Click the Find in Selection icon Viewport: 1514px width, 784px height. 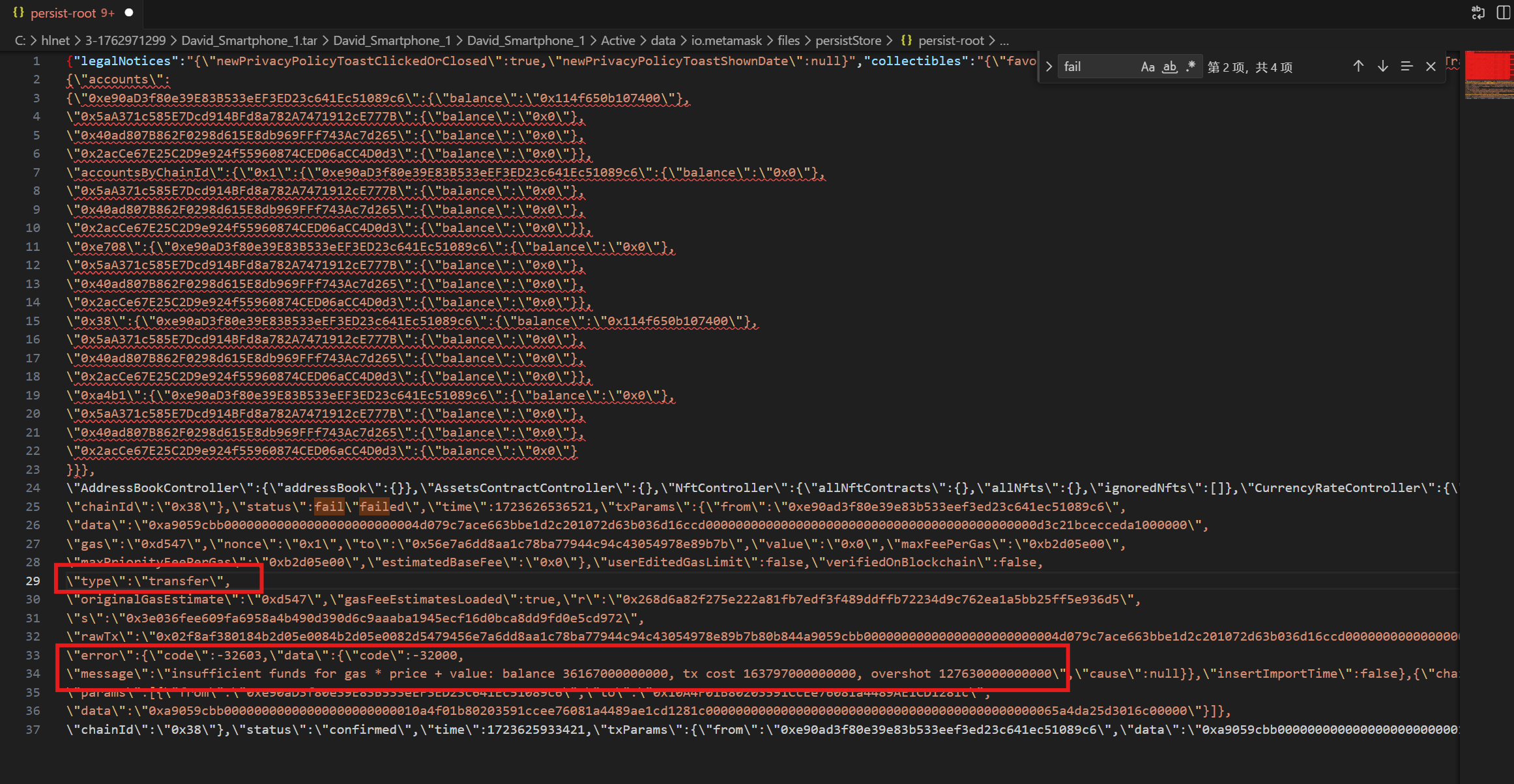pos(1406,66)
